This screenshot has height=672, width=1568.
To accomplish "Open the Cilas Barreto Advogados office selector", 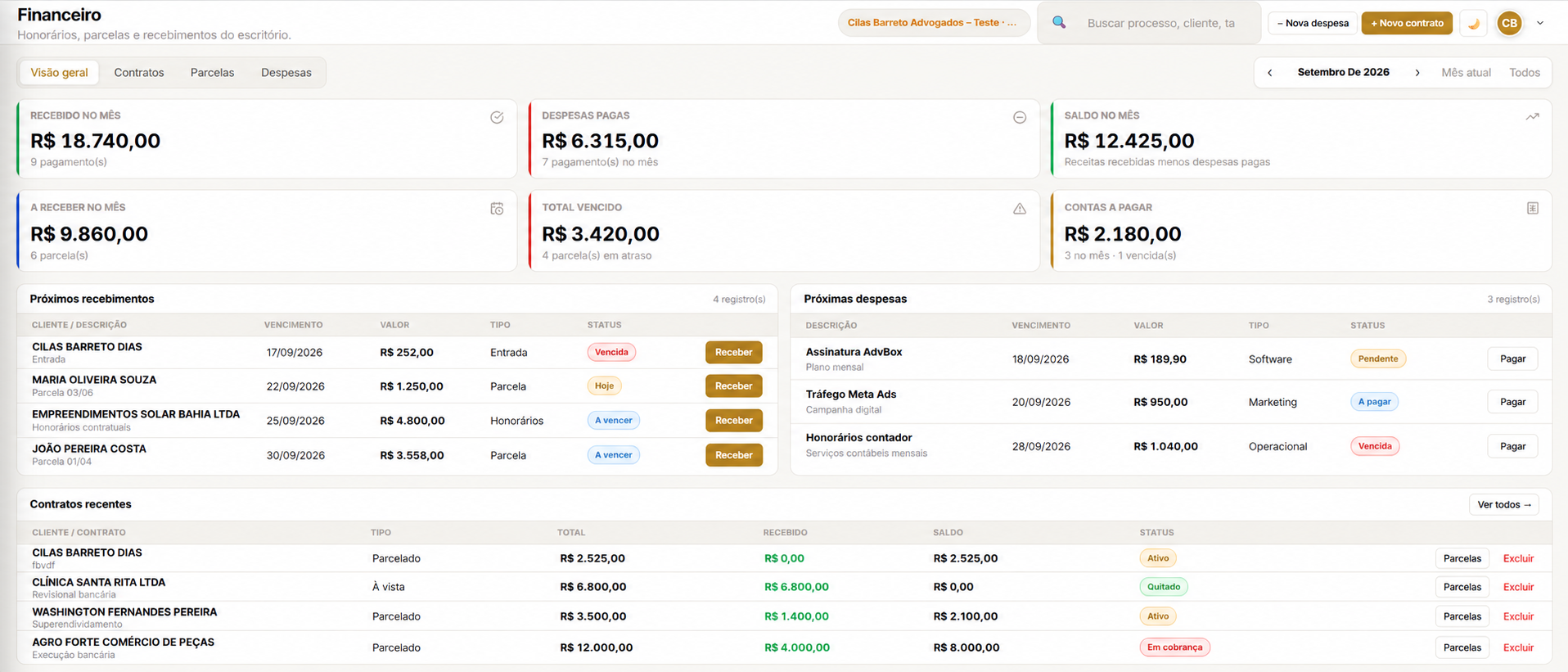I will click(933, 23).
